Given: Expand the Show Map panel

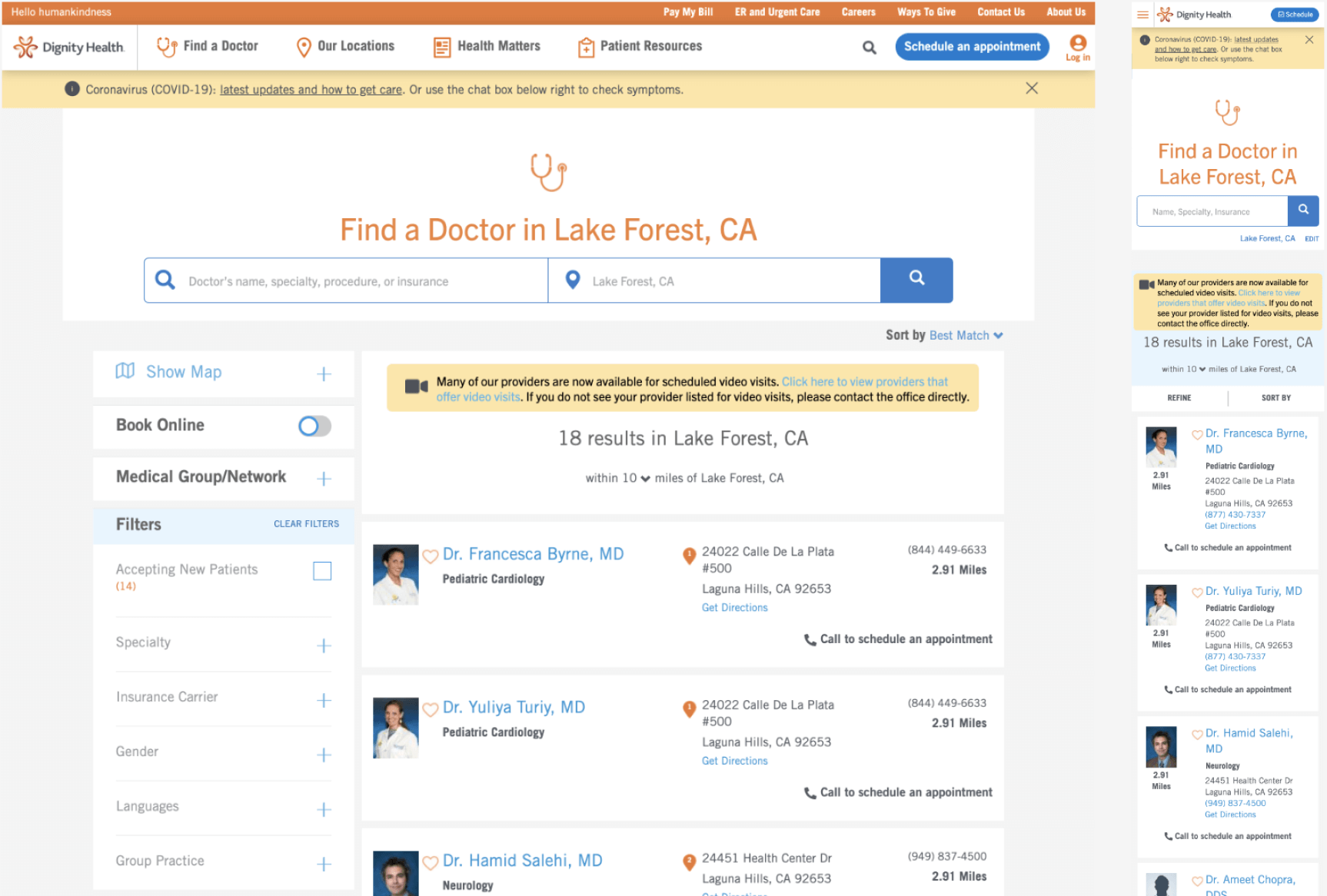Looking at the screenshot, I should coord(324,373).
